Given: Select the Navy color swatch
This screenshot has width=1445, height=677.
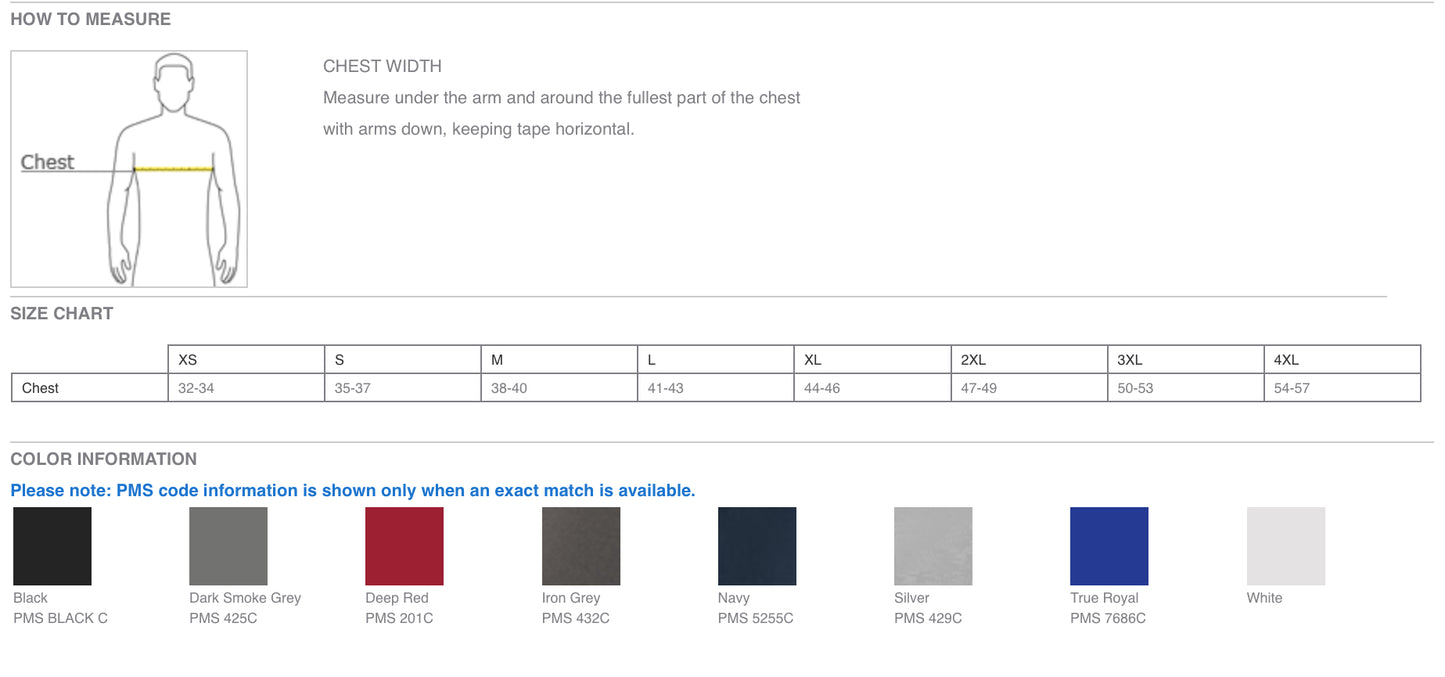Looking at the screenshot, I should [x=757, y=546].
